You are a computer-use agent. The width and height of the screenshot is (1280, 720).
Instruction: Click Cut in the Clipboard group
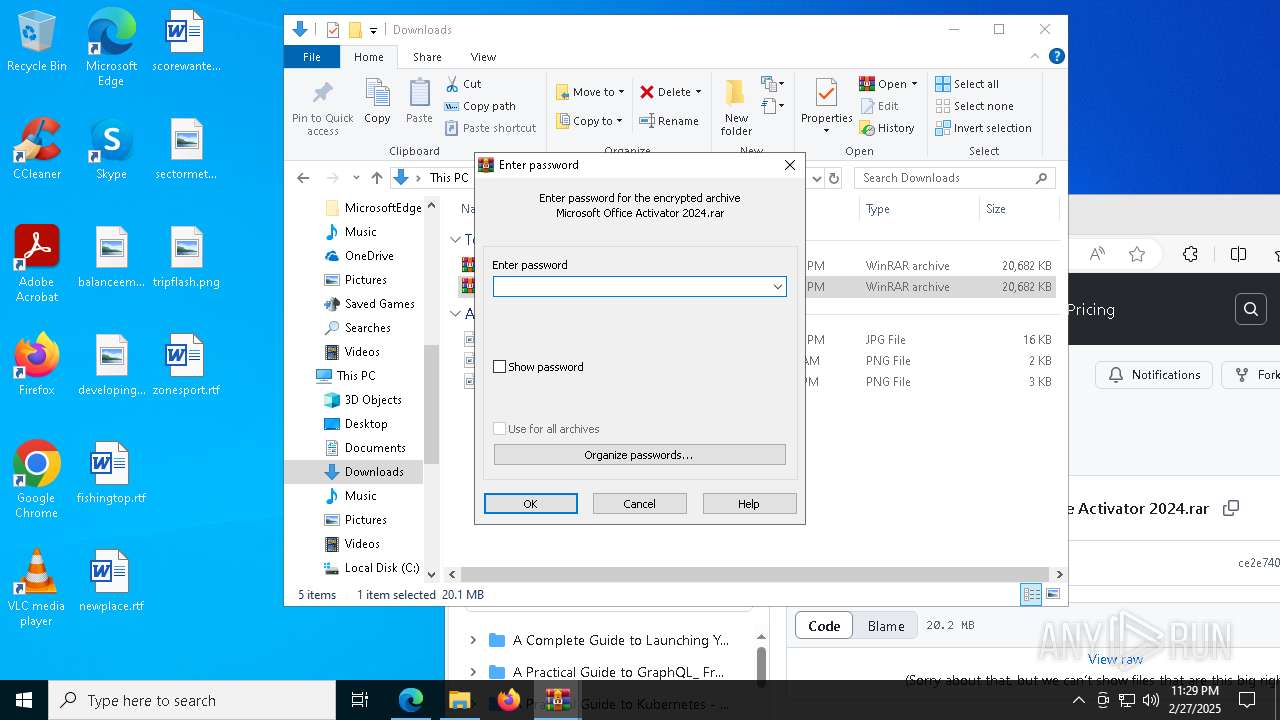click(x=464, y=84)
